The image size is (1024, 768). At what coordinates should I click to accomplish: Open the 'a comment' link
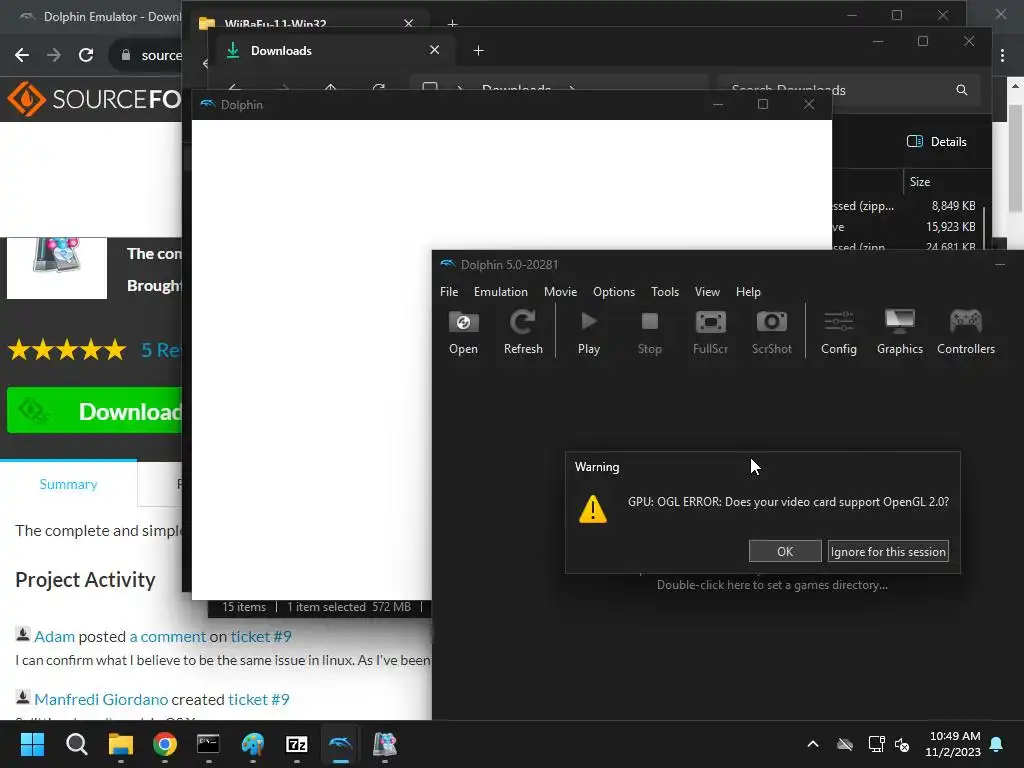[168, 637]
